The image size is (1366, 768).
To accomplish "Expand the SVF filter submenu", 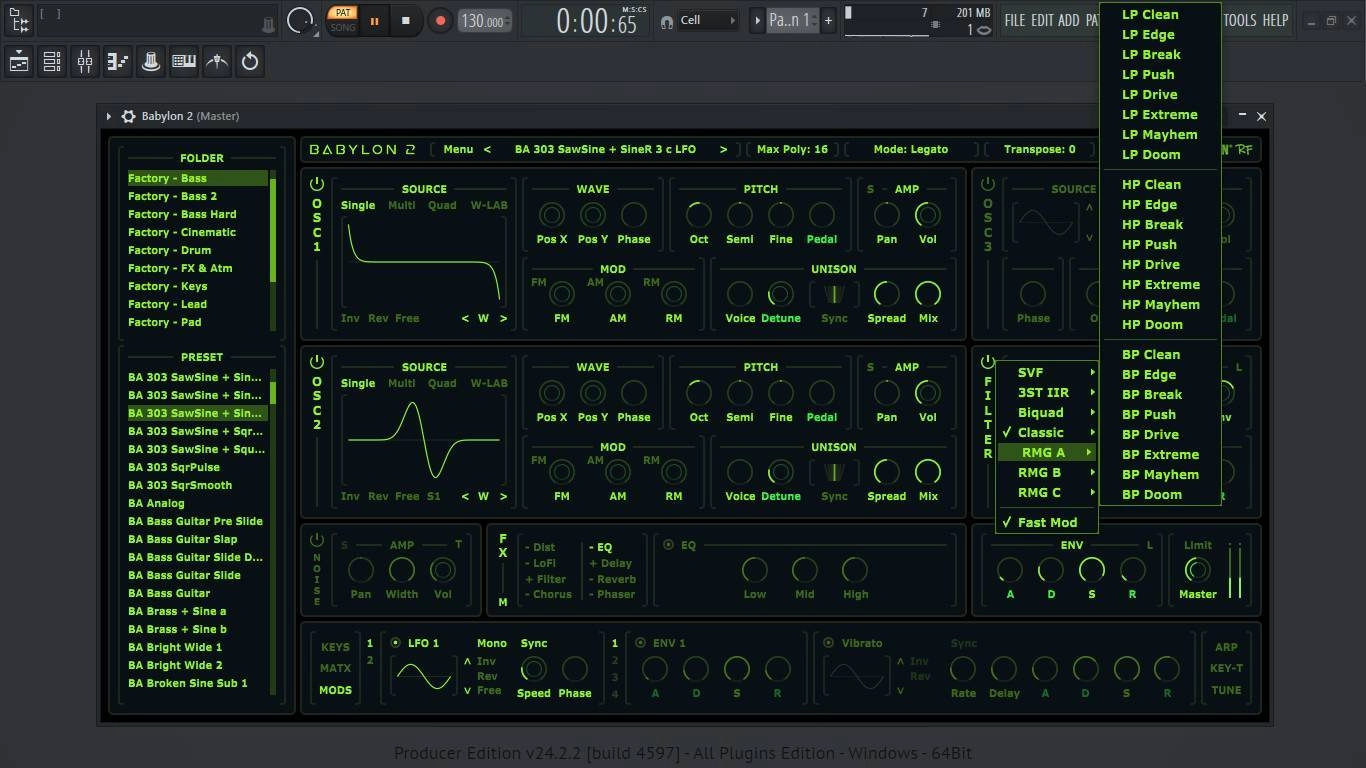I will click(x=1047, y=372).
